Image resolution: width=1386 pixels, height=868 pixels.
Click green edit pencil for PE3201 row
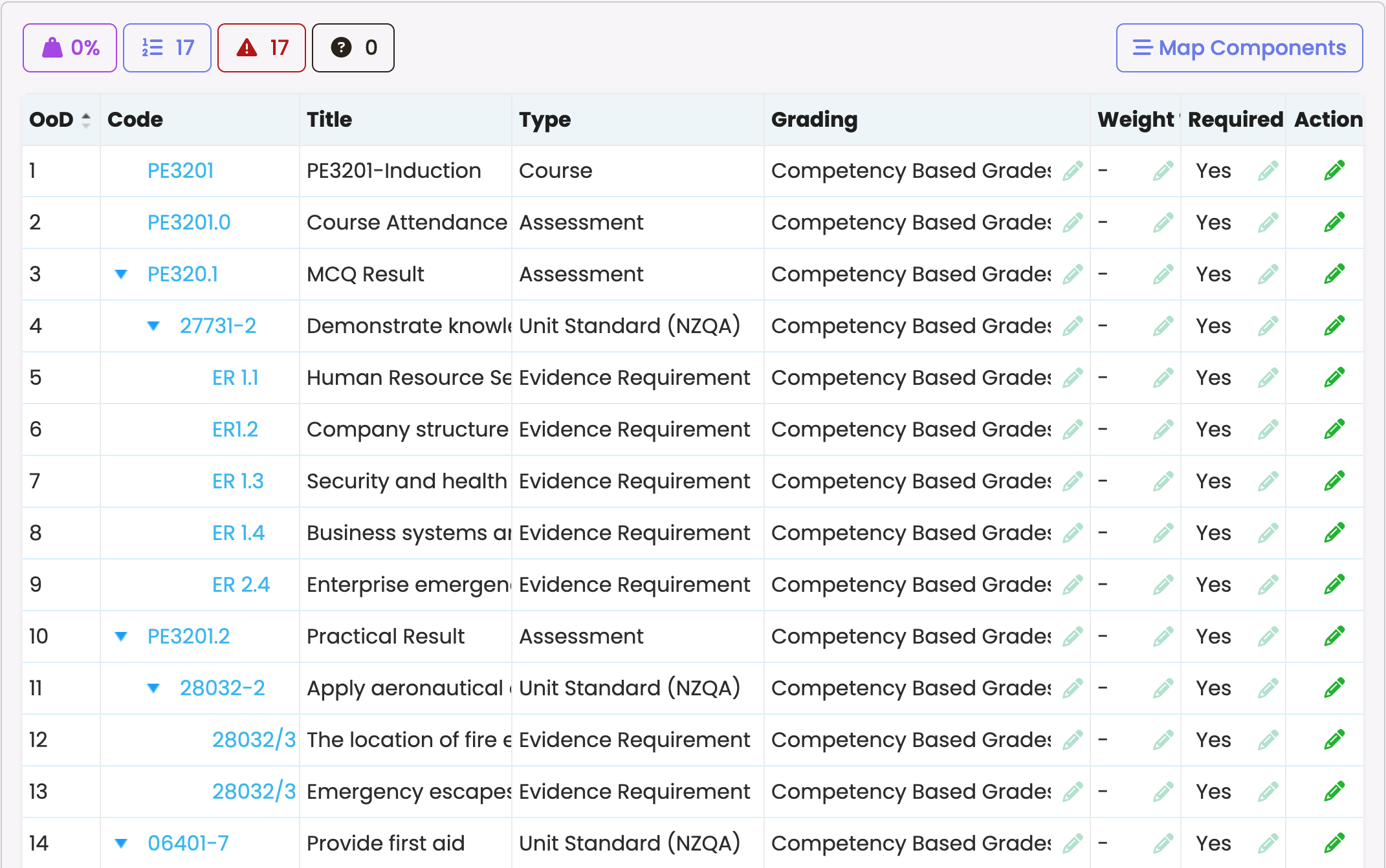(1334, 171)
